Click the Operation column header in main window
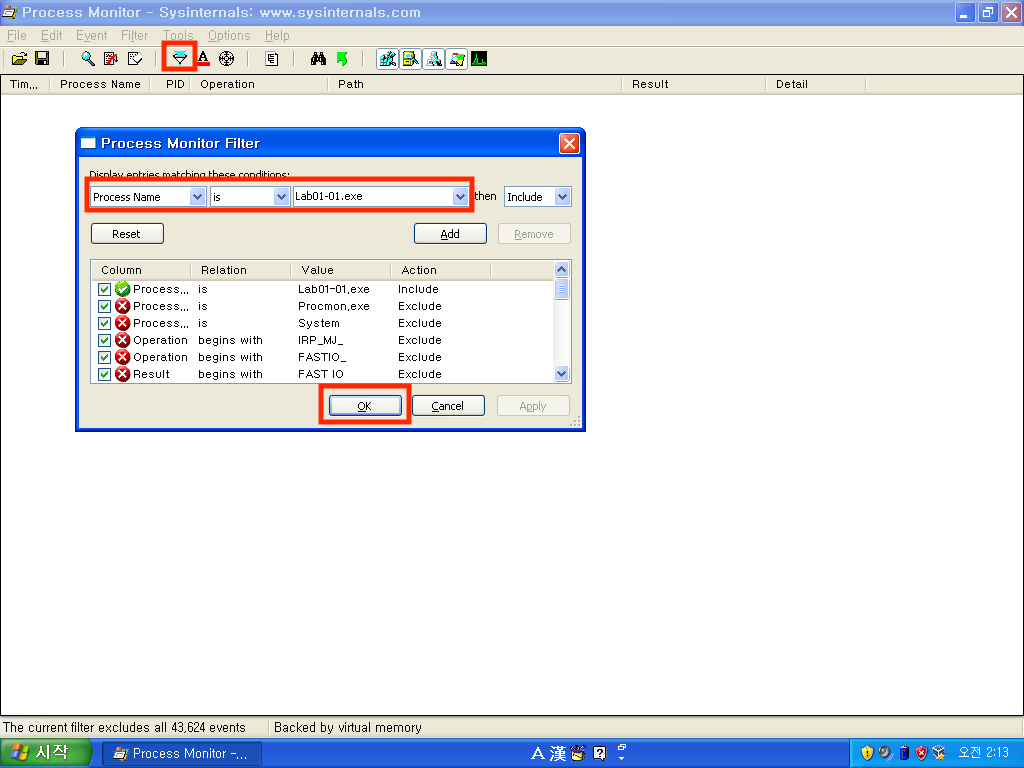The height and width of the screenshot is (768, 1024). click(258, 84)
